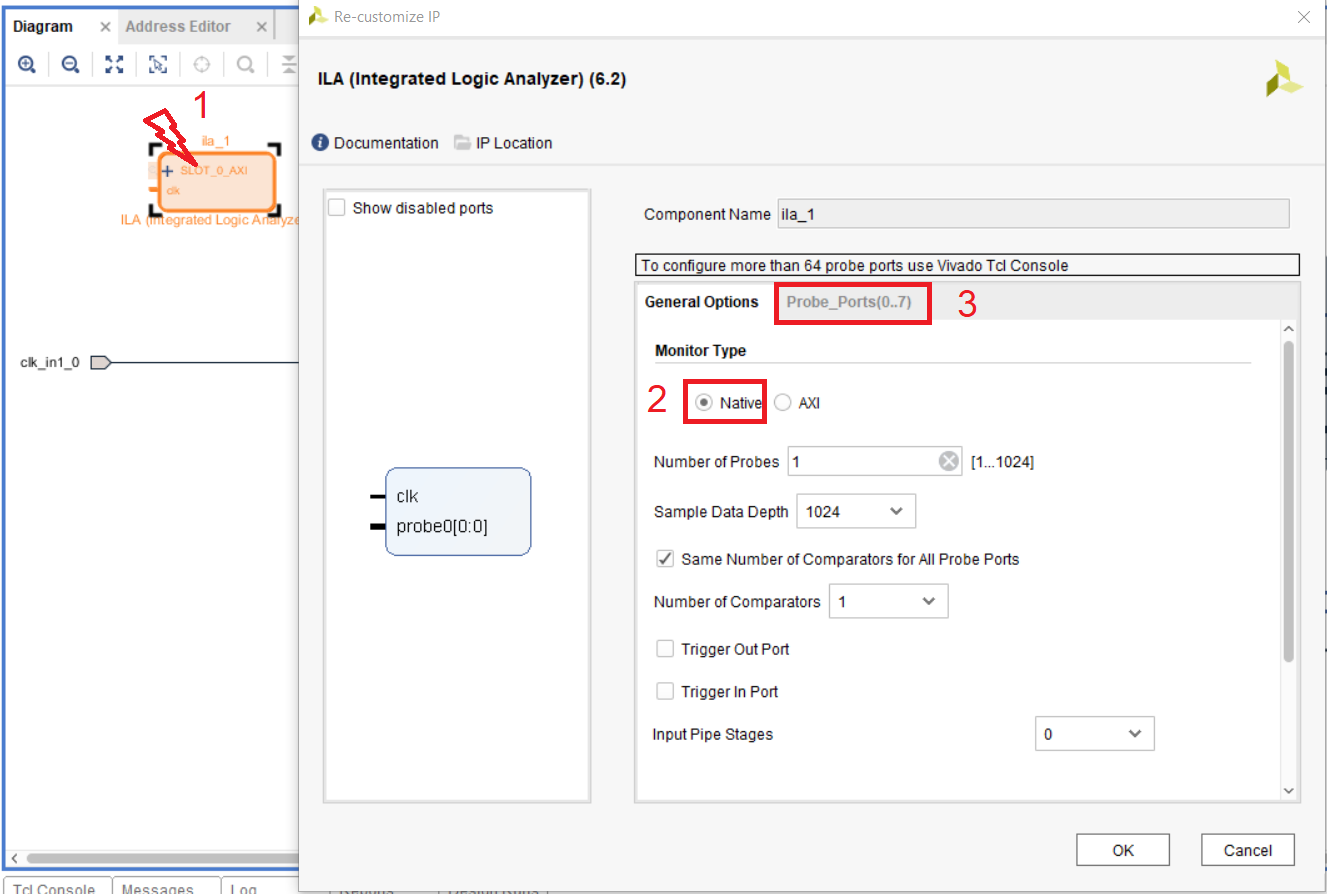Open the Documentation info icon
The image size is (1327, 894).
point(320,143)
